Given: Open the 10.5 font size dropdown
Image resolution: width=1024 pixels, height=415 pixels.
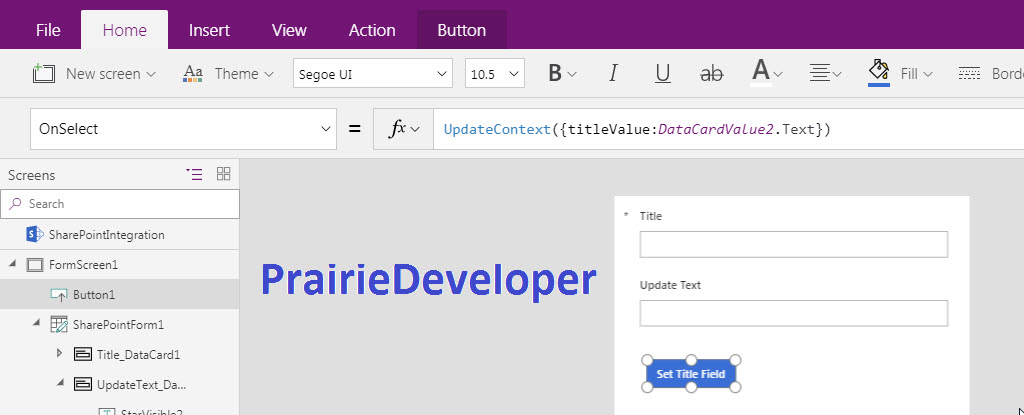Looking at the screenshot, I should [494, 74].
